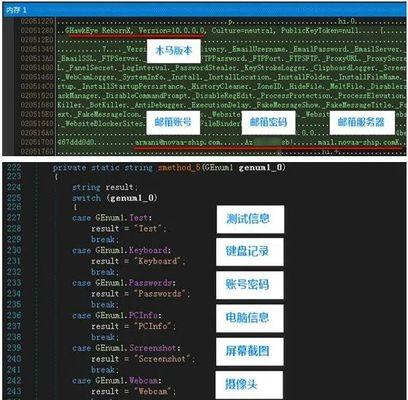The height and width of the screenshot is (400, 408).
Task: Click the break statement on line 229
Action: [105, 239]
